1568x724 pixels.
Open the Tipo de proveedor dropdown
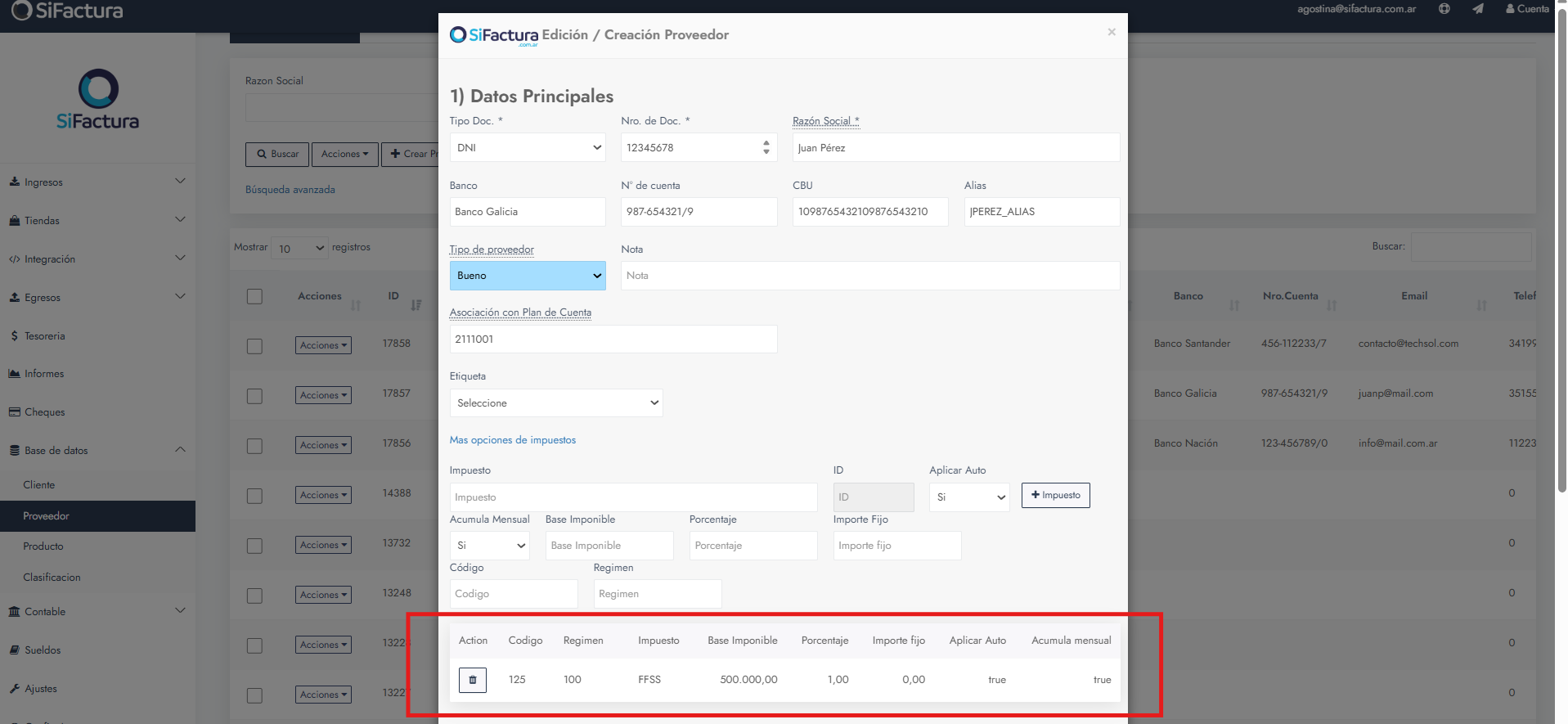528,276
